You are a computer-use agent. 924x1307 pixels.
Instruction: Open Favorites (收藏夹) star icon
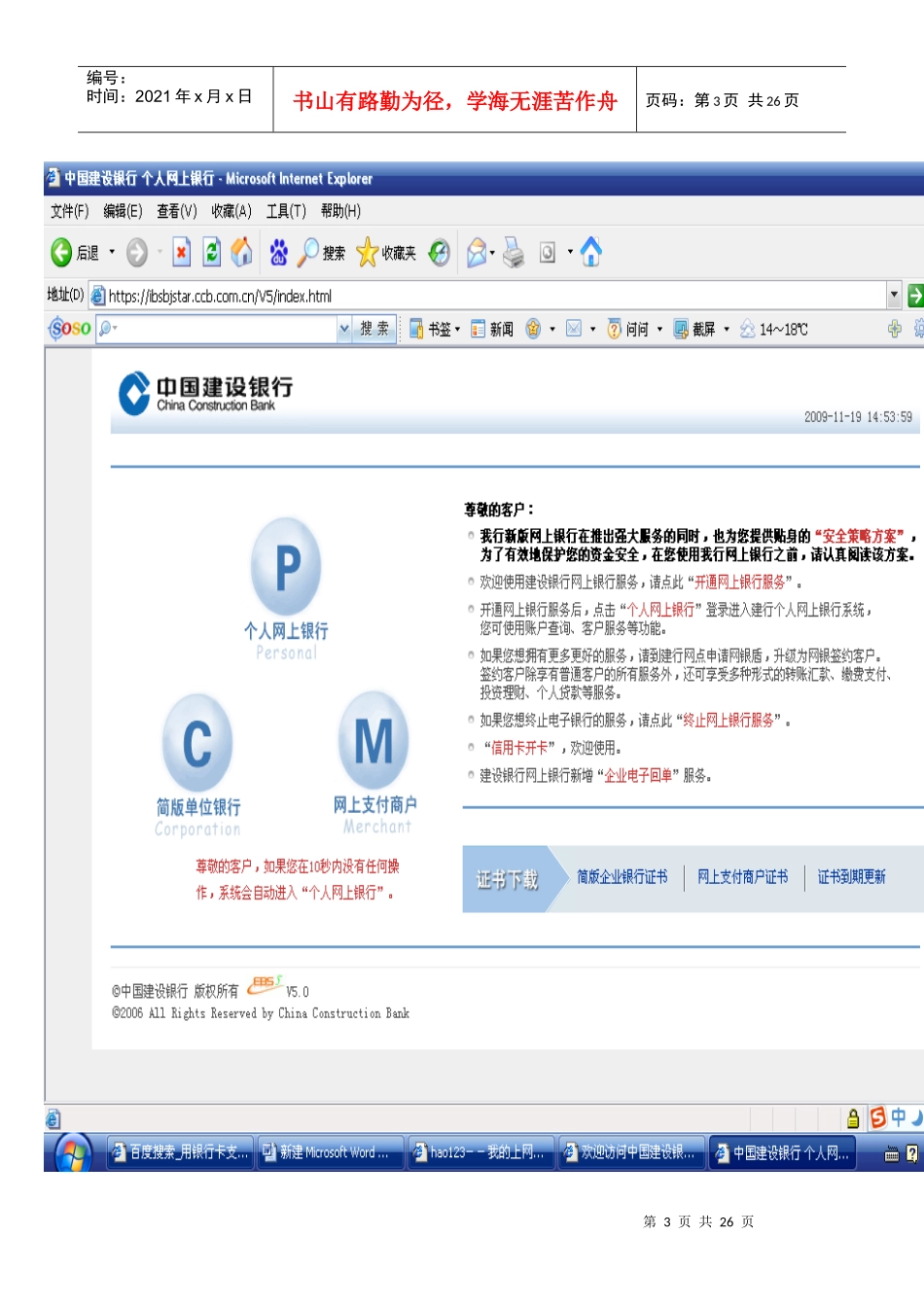pyautogui.click(x=367, y=252)
